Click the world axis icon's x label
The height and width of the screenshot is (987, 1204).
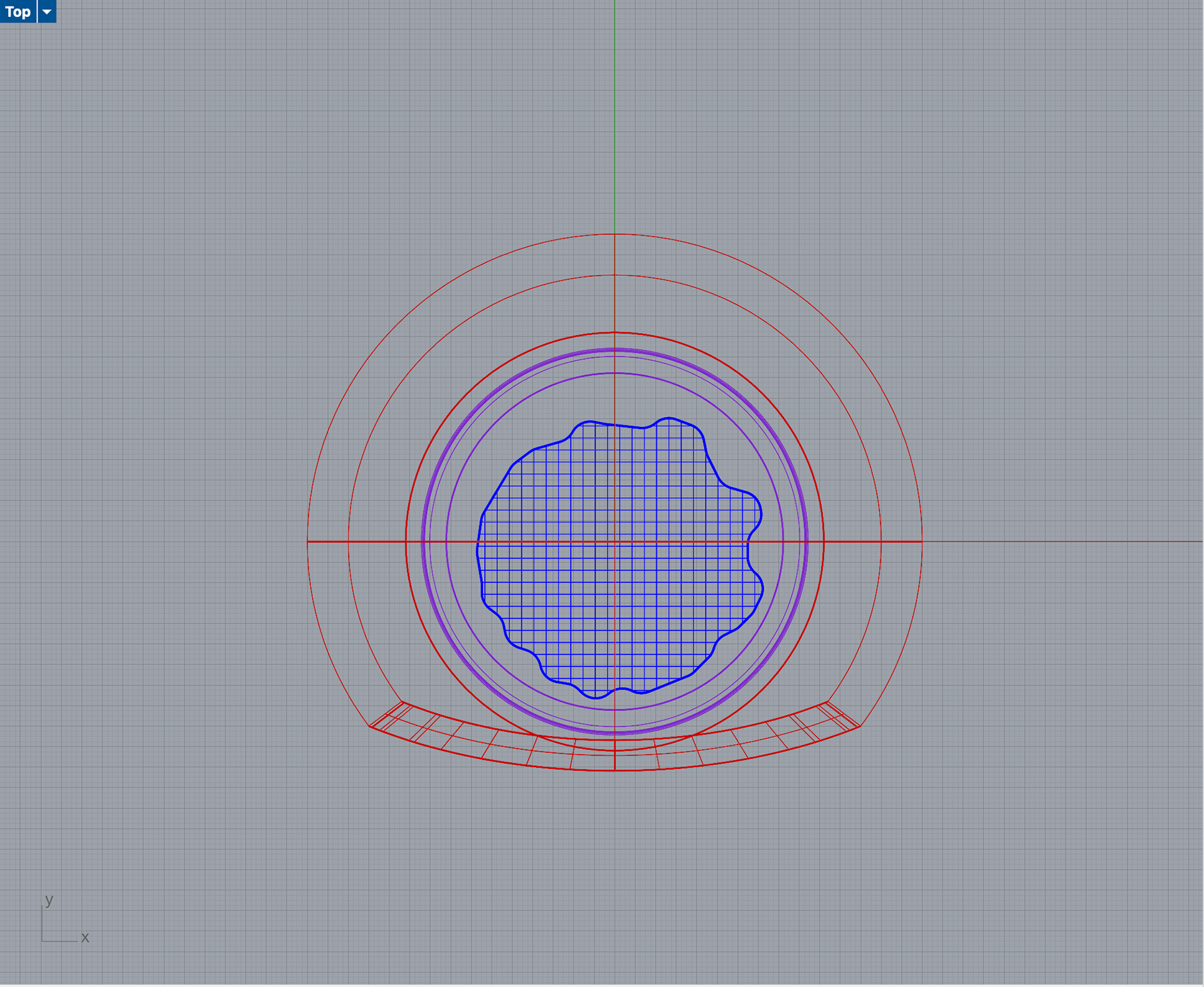coord(85,937)
